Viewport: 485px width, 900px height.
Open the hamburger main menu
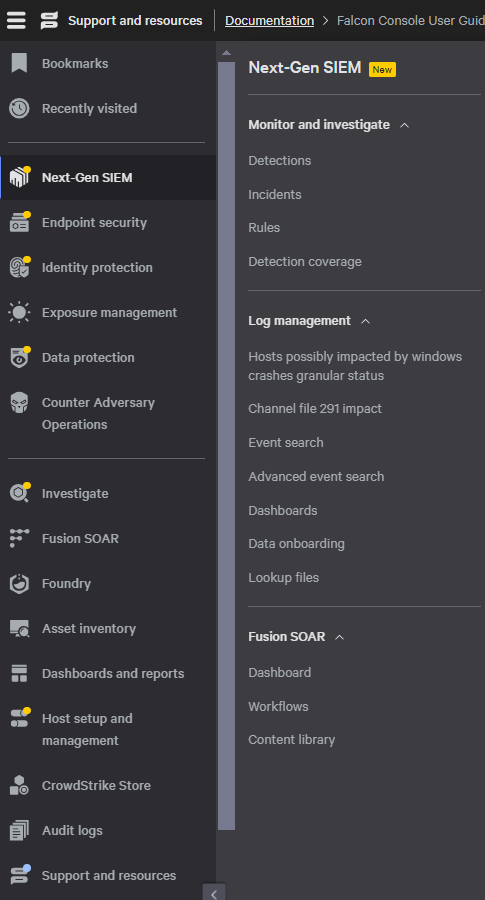click(x=16, y=21)
